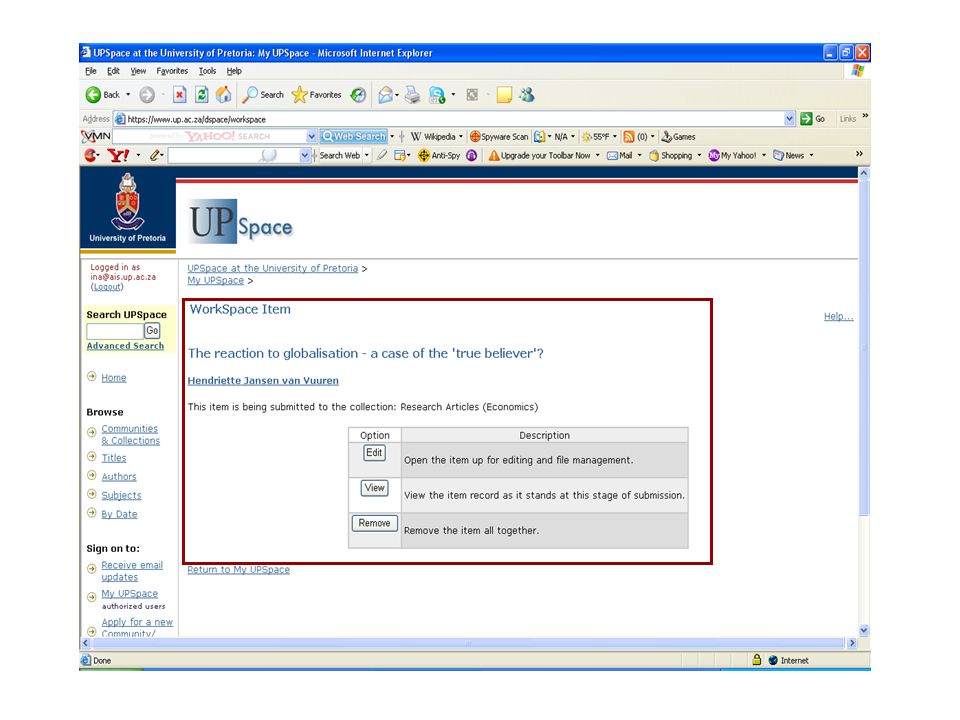Go to the browser Home page icon
Screen dimensions: 960x720
[x=223, y=94]
